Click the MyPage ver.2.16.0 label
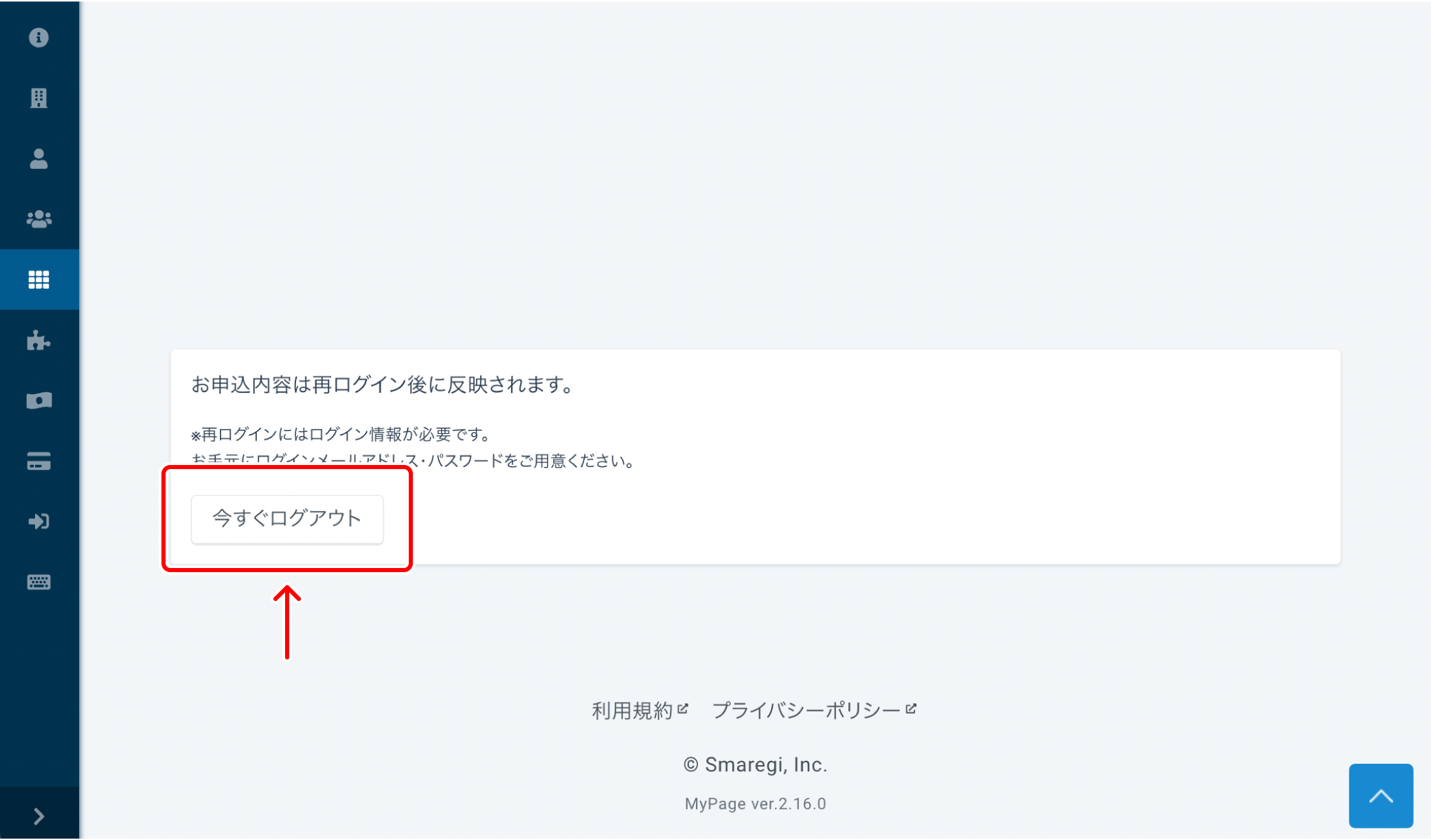The image size is (1431, 840). (x=755, y=804)
